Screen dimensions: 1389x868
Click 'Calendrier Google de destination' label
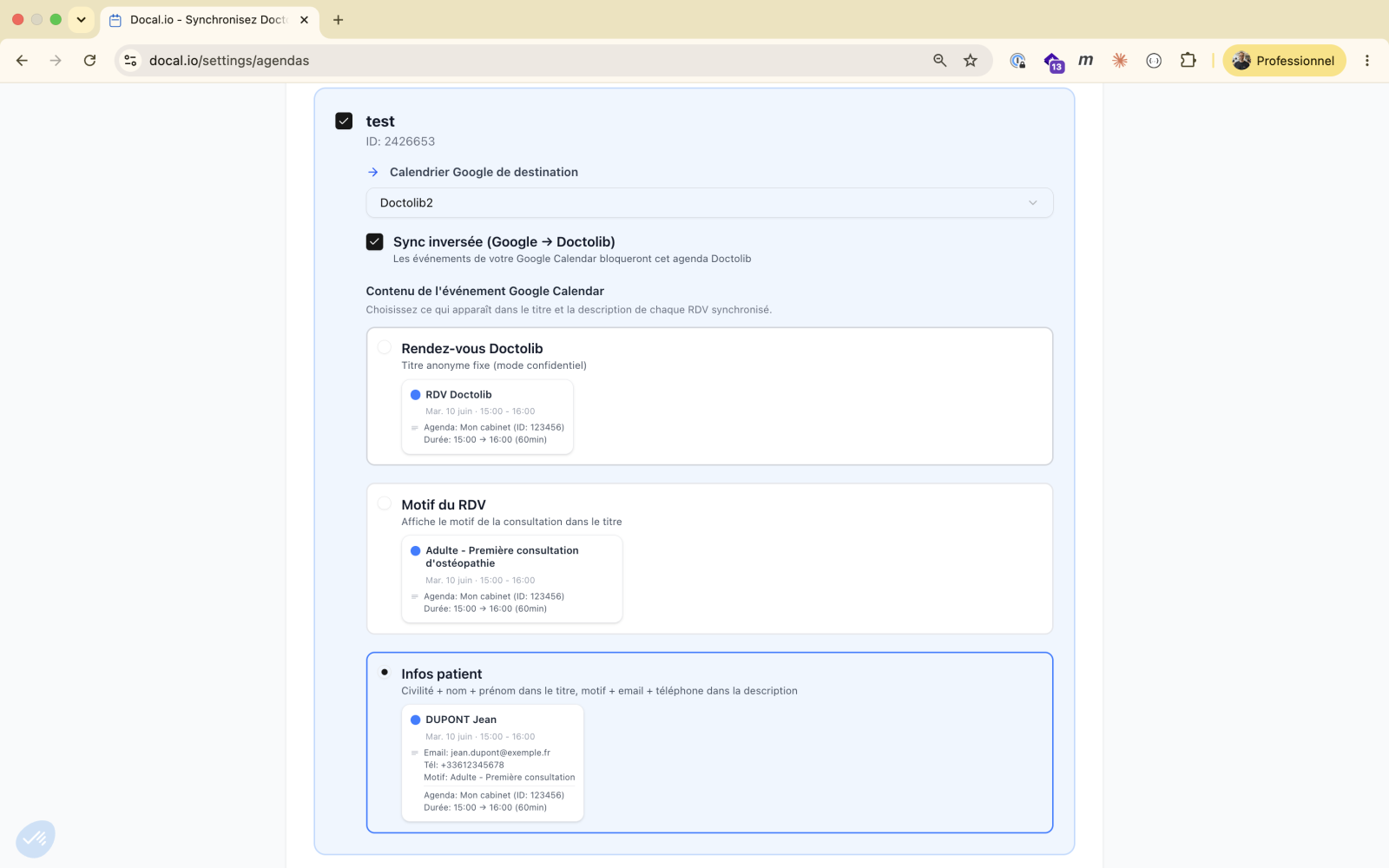click(x=484, y=172)
